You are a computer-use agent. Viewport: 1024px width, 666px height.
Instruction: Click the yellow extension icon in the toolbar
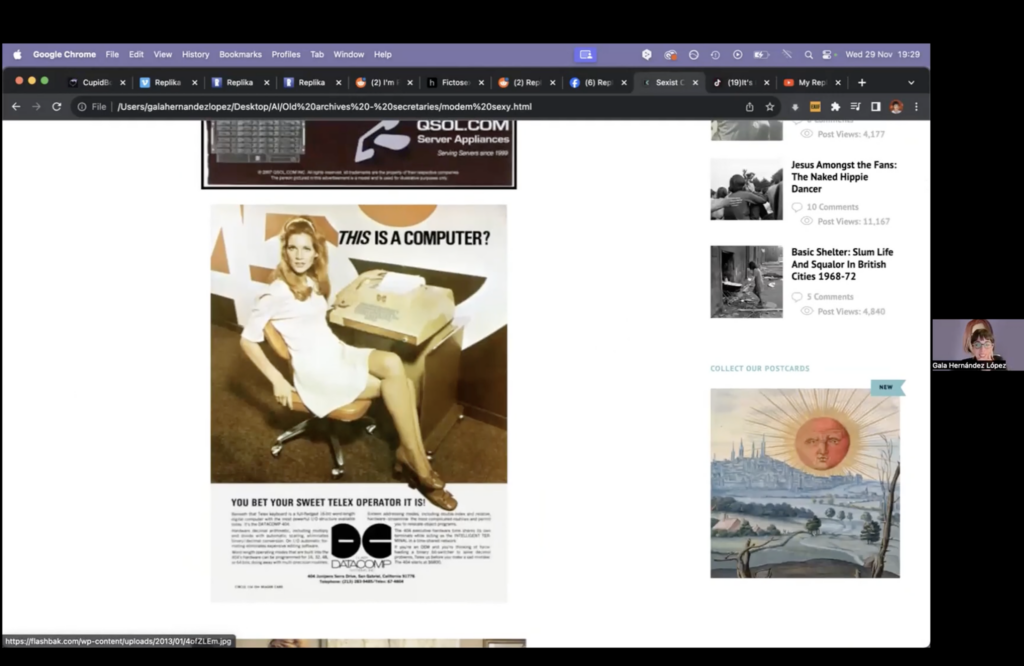coord(815,106)
